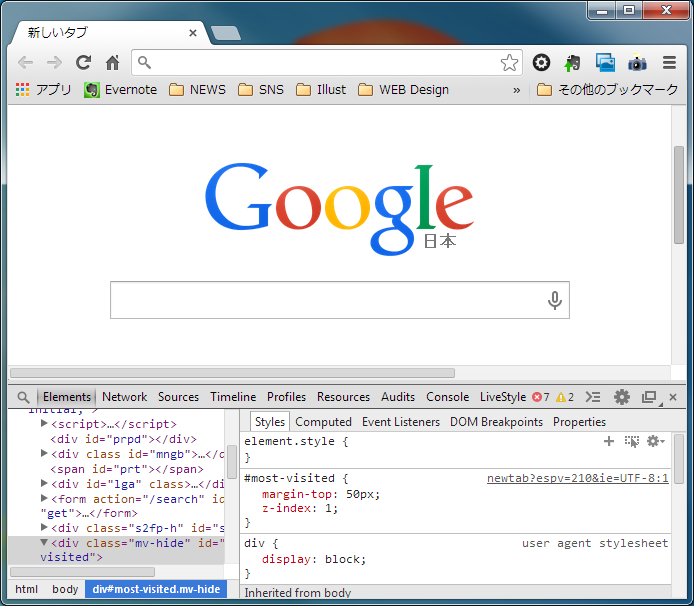Show the DevTools console drawer icon
Image resolution: width=694 pixels, height=606 pixels.
(593, 397)
